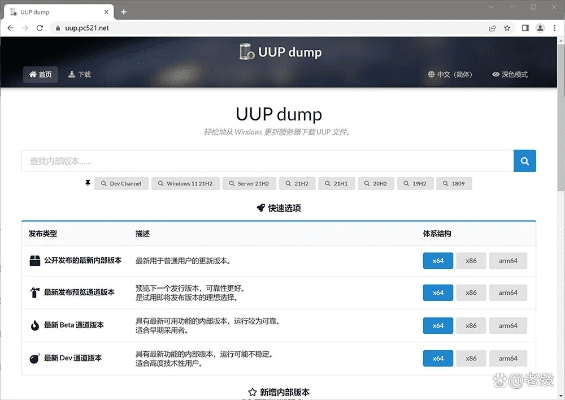The image size is (565, 400).
Task: Open the browser three-dot menu
Action: (x=554, y=28)
